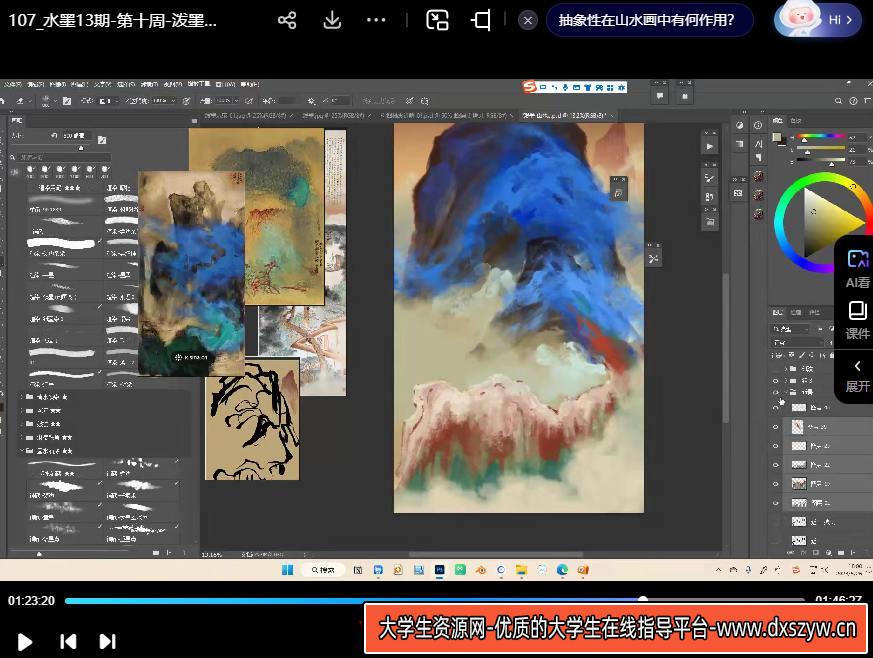Select the thick white stroke brush preset
The width and height of the screenshot is (873, 658).
coord(61,242)
